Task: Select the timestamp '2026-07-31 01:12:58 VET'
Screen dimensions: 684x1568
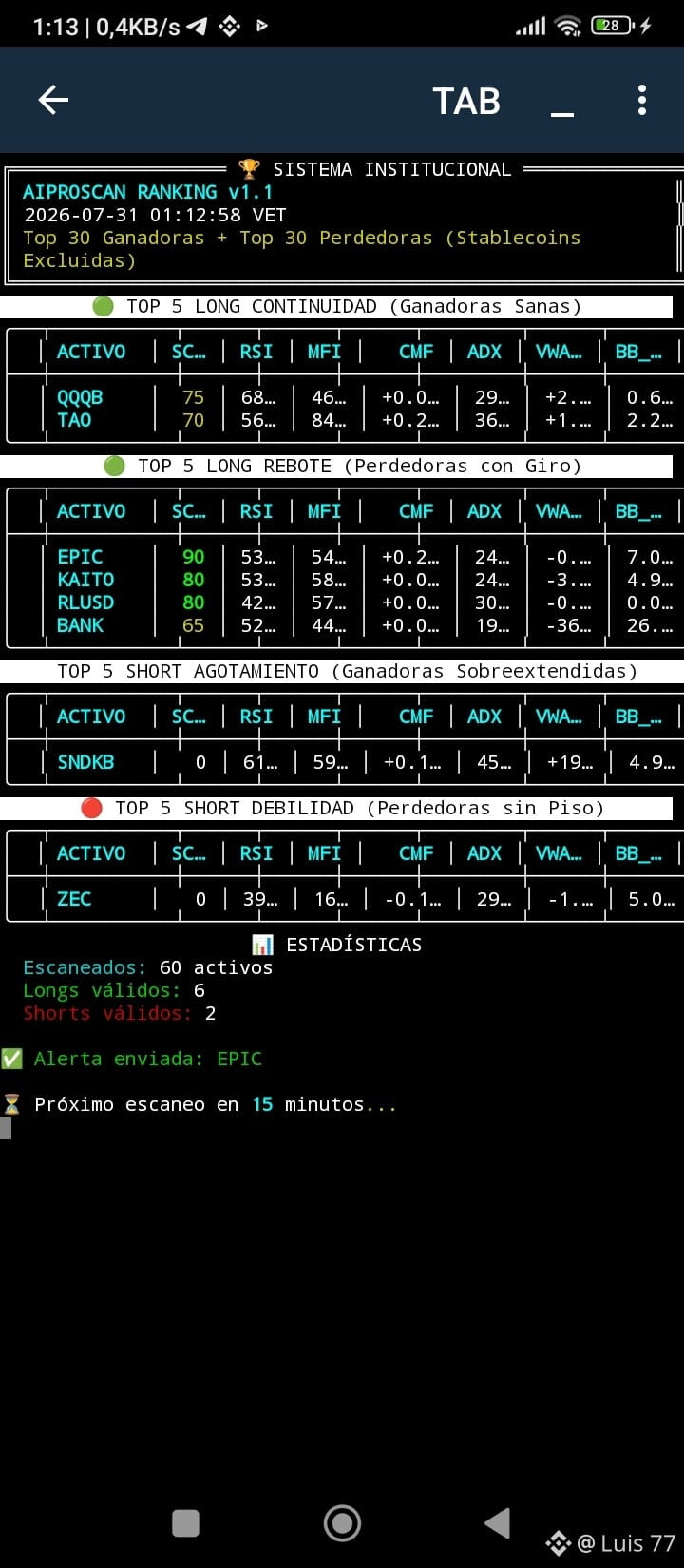Action: click(155, 215)
